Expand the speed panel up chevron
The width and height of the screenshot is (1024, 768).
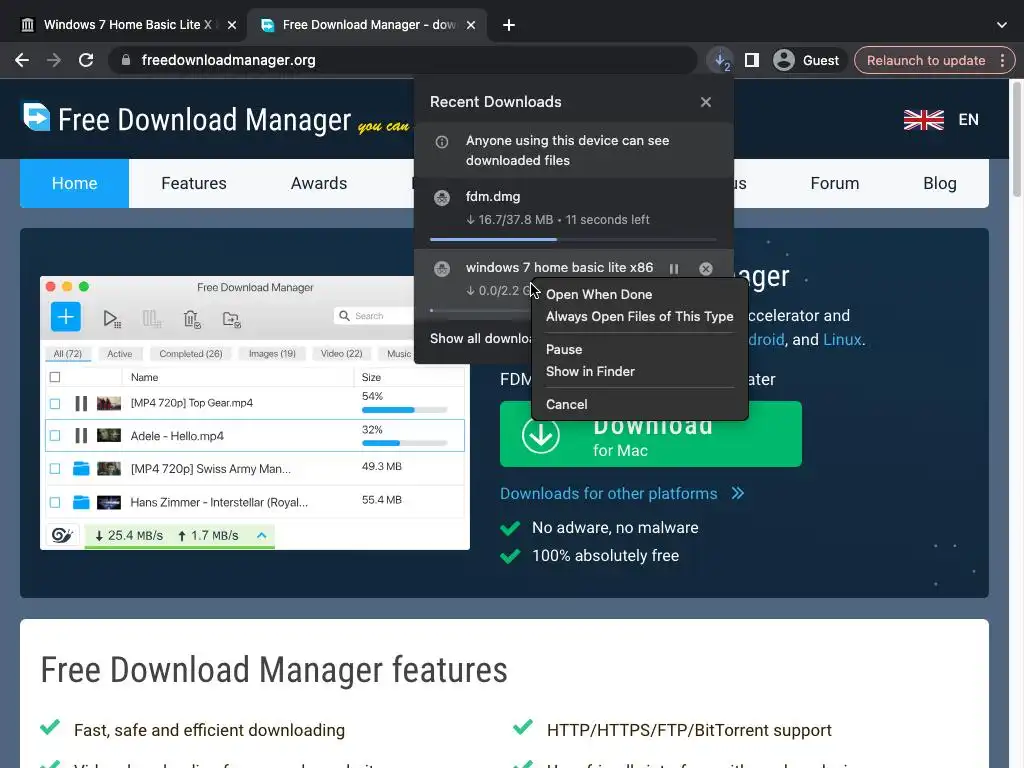(262, 536)
